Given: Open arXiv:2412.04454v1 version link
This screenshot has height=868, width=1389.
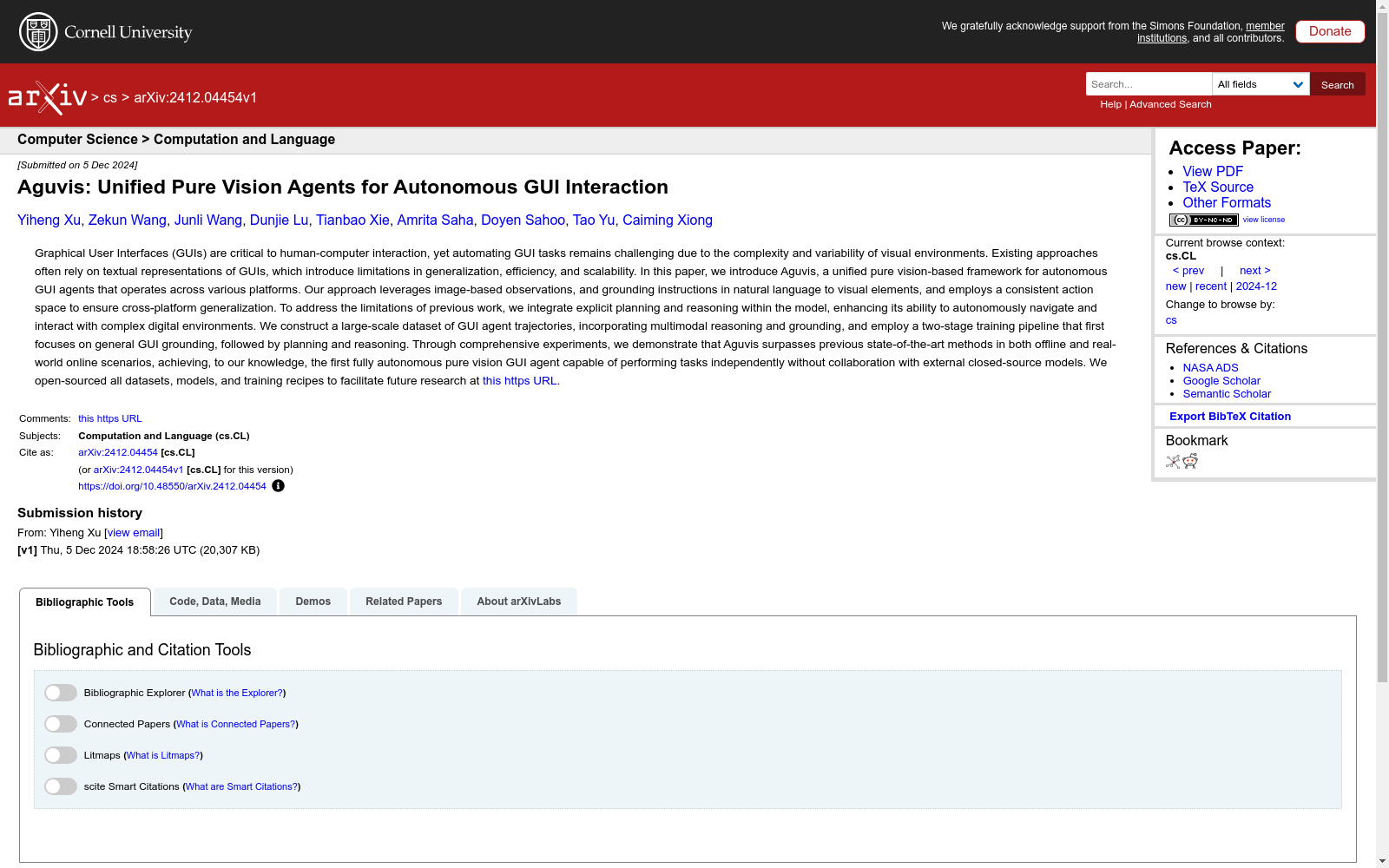Looking at the screenshot, I should [138, 470].
